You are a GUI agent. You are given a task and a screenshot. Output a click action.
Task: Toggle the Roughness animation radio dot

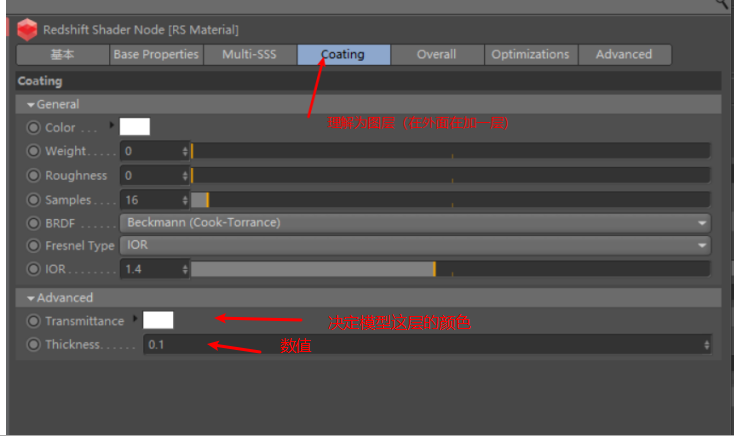pos(33,175)
